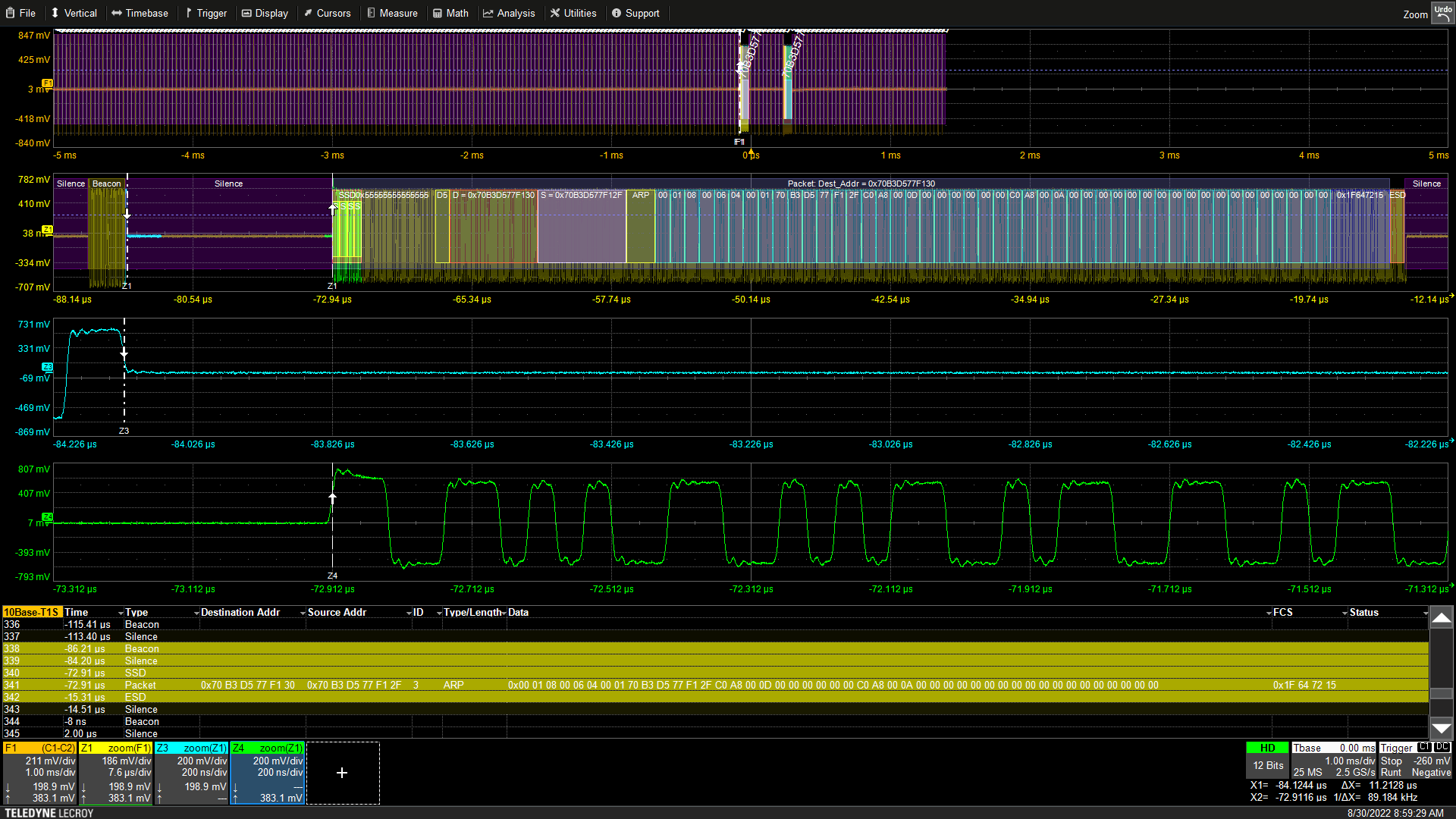Open the Tbase timebase descriptor
This screenshot has width=1456, height=819.
(x=1333, y=760)
